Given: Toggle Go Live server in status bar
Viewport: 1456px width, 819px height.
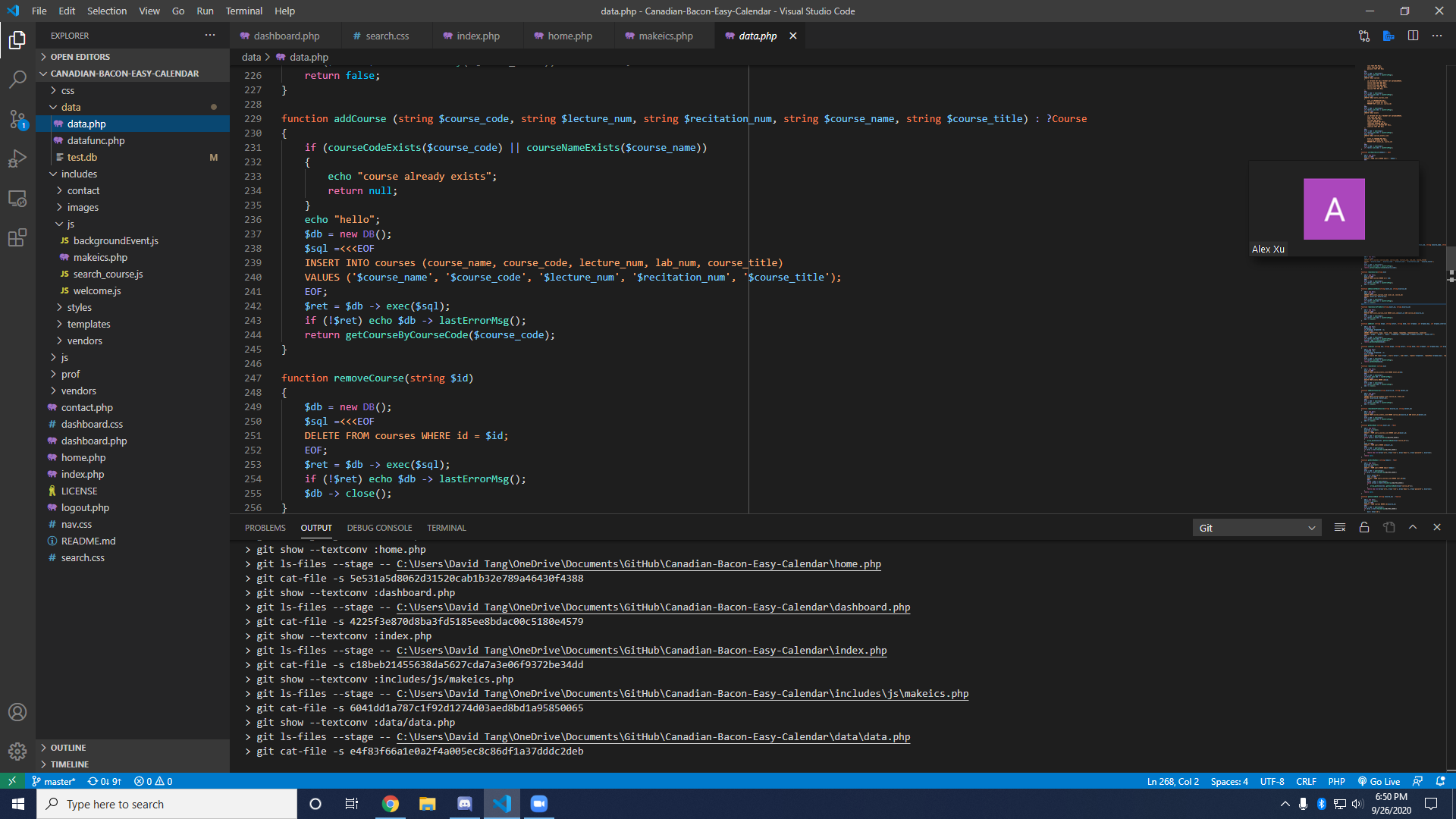Looking at the screenshot, I should pyautogui.click(x=1379, y=781).
